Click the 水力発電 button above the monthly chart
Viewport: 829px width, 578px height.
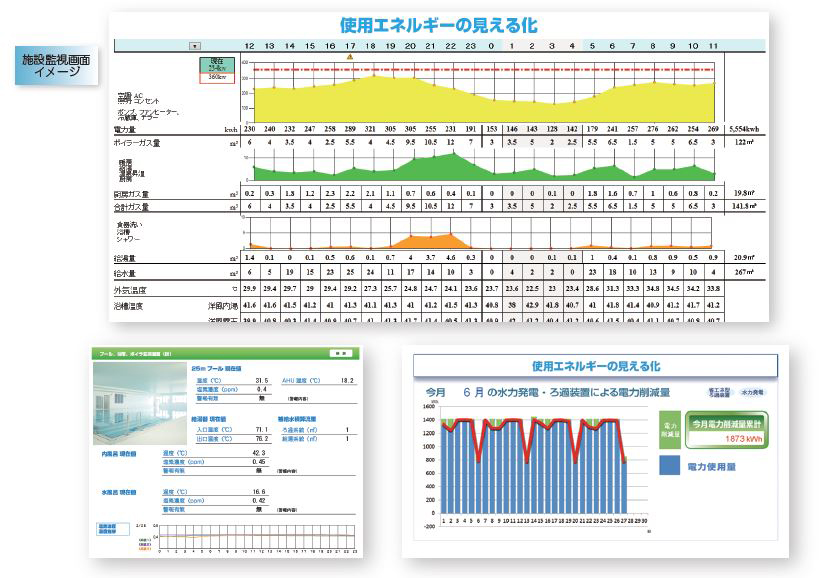(752, 392)
